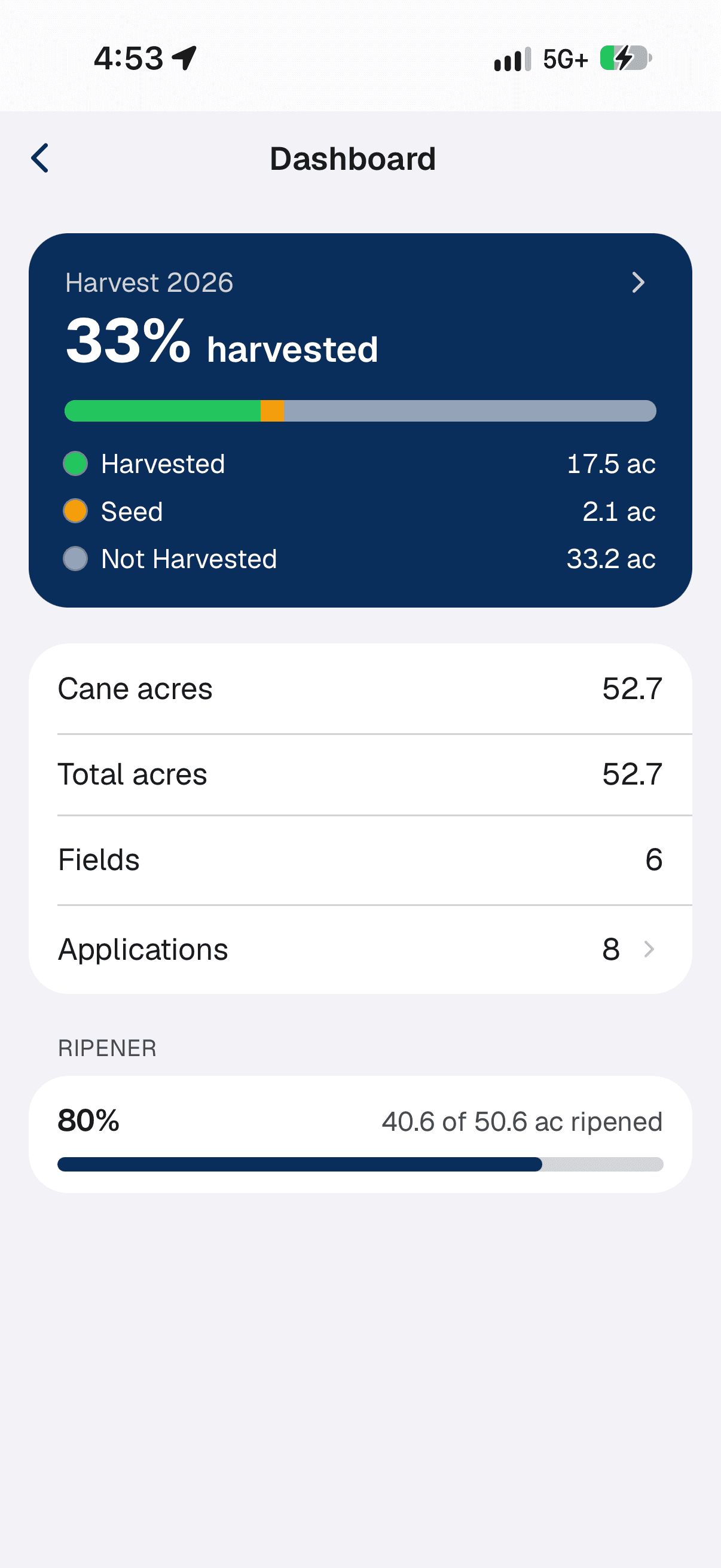Click the gray Not Harvested dot

tap(75, 559)
